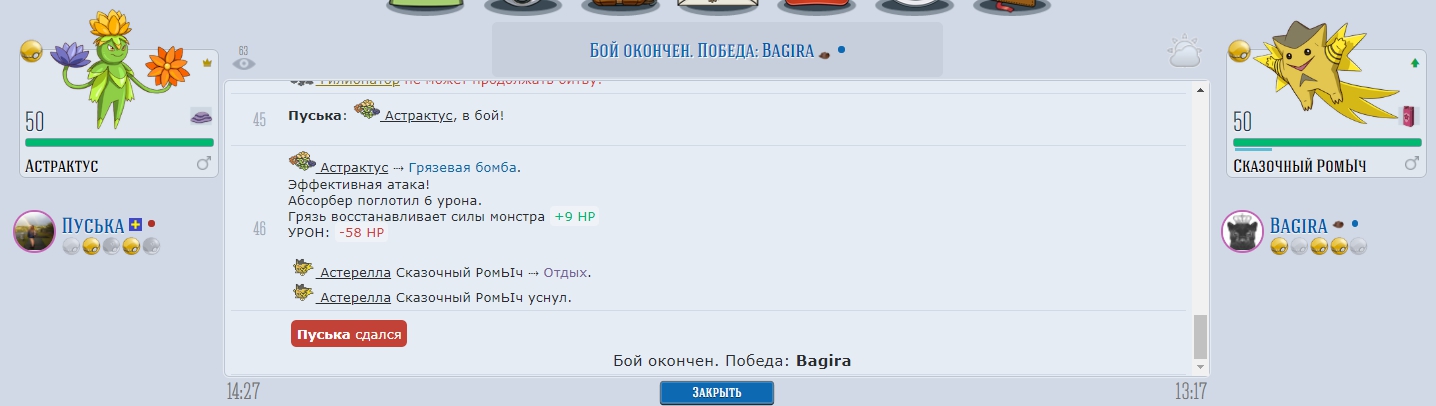The image size is (1436, 406).
Task: Open Астерелла link in the 'Отдых' line
Action: tap(354, 272)
